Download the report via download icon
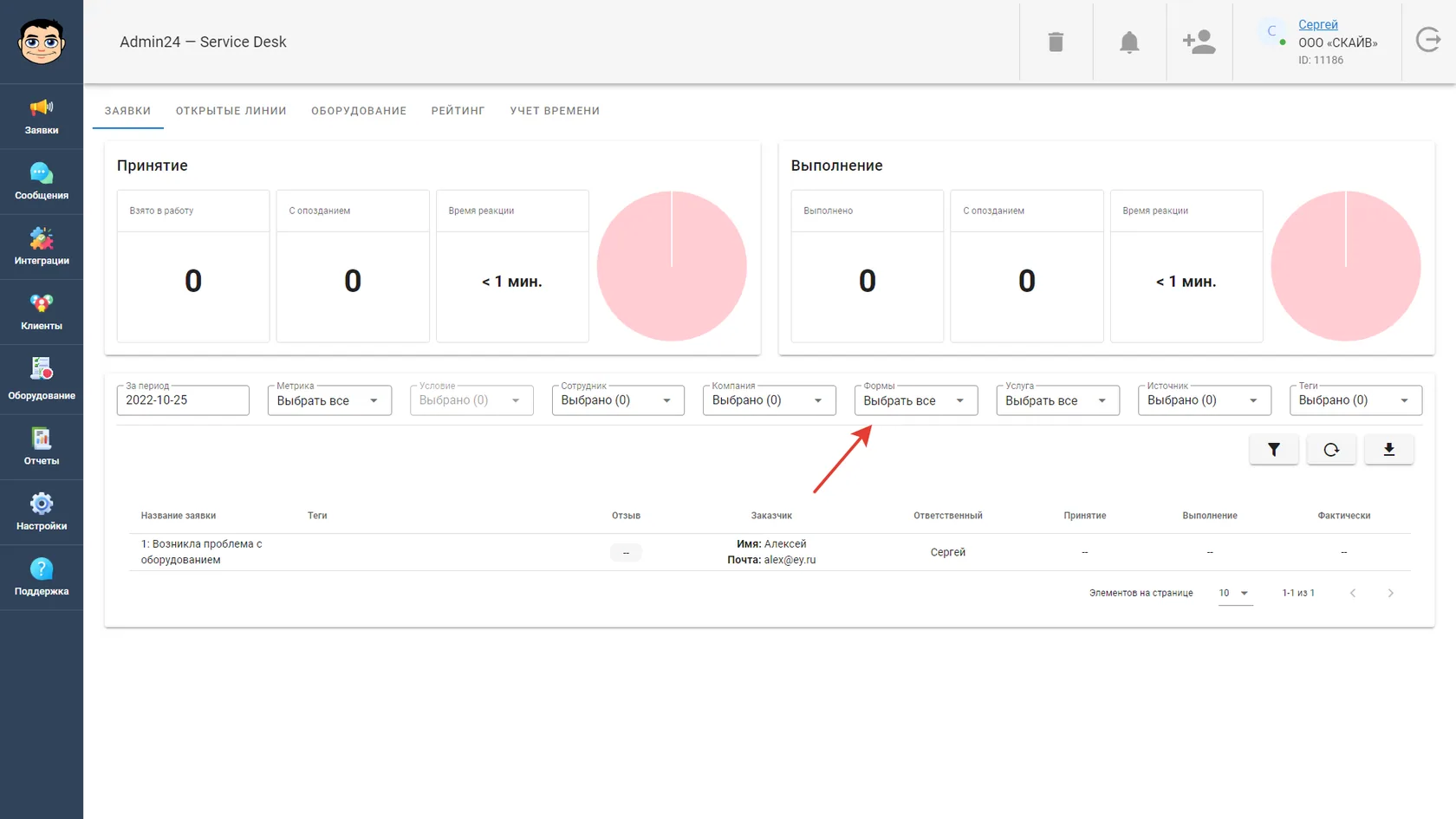1456x819 pixels. [1388, 449]
